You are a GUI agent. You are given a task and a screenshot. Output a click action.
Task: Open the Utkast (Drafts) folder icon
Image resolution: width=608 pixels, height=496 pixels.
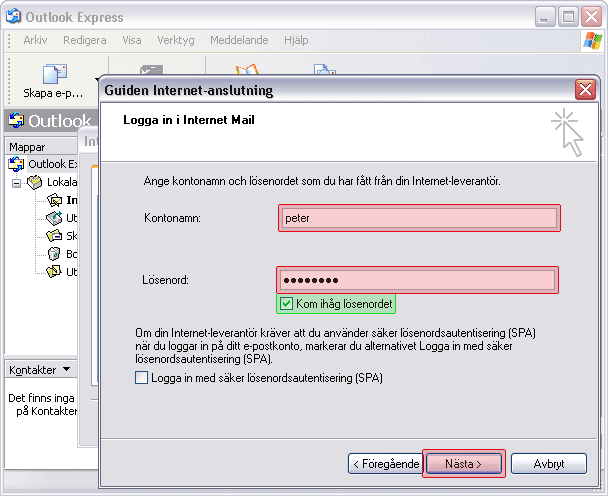coord(54,272)
